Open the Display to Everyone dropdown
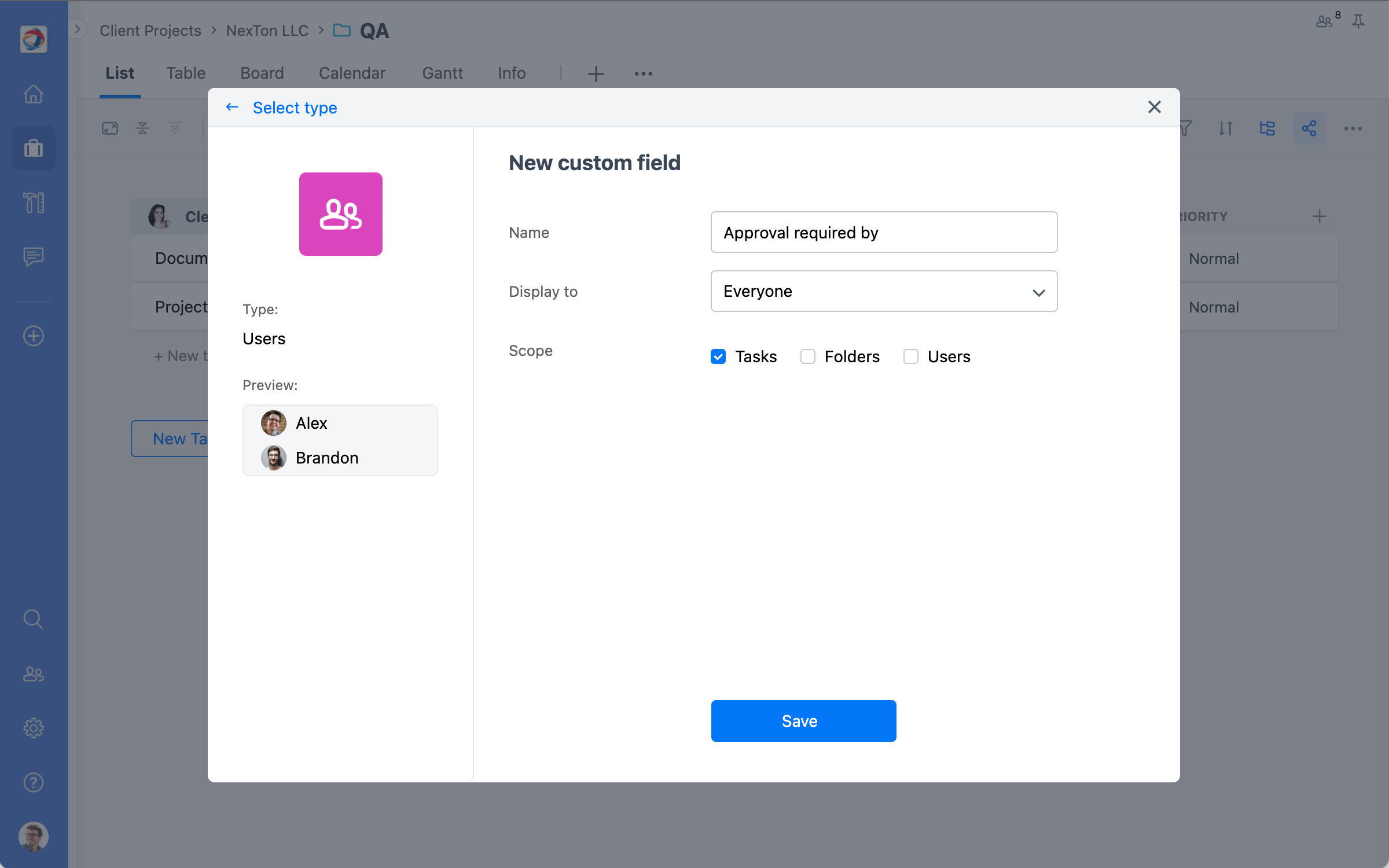Image resolution: width=1389 pixels, height=868 pixels. tap(884, 291)
